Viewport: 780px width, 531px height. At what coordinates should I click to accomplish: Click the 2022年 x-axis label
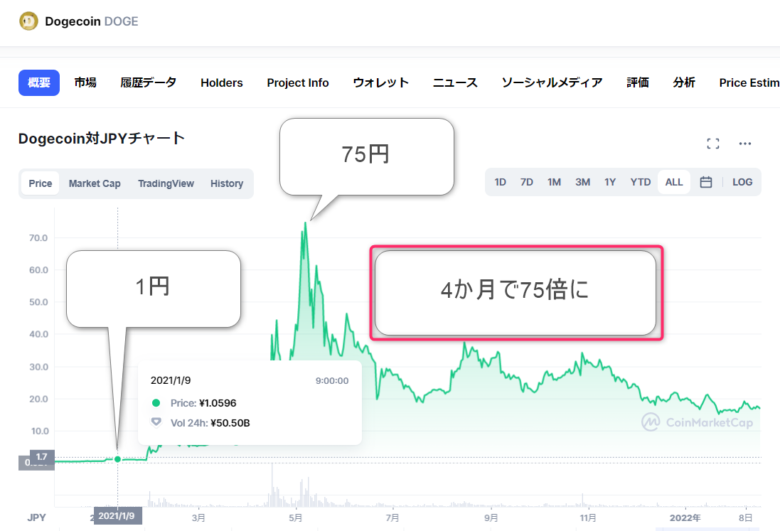684,518
